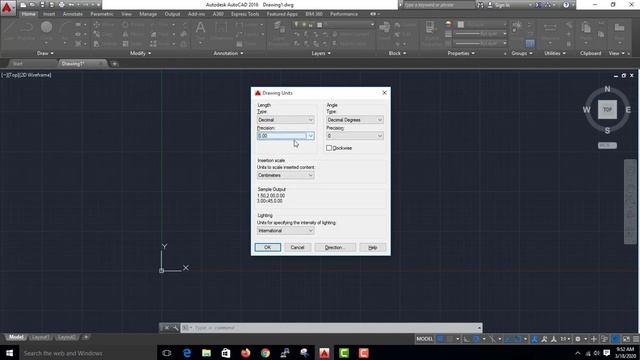
Task: Click the Autodesk Exchange Apps icon
Action: [538, 5]
